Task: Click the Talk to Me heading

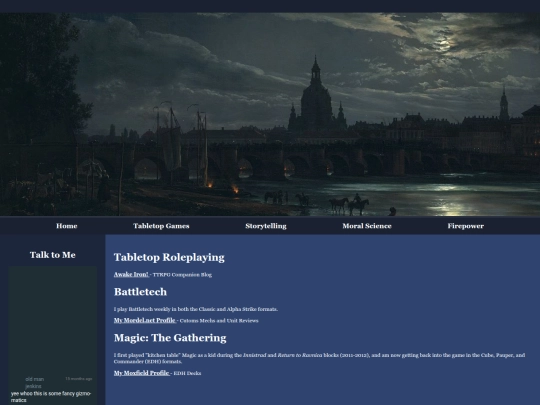Action: point(53,255)
